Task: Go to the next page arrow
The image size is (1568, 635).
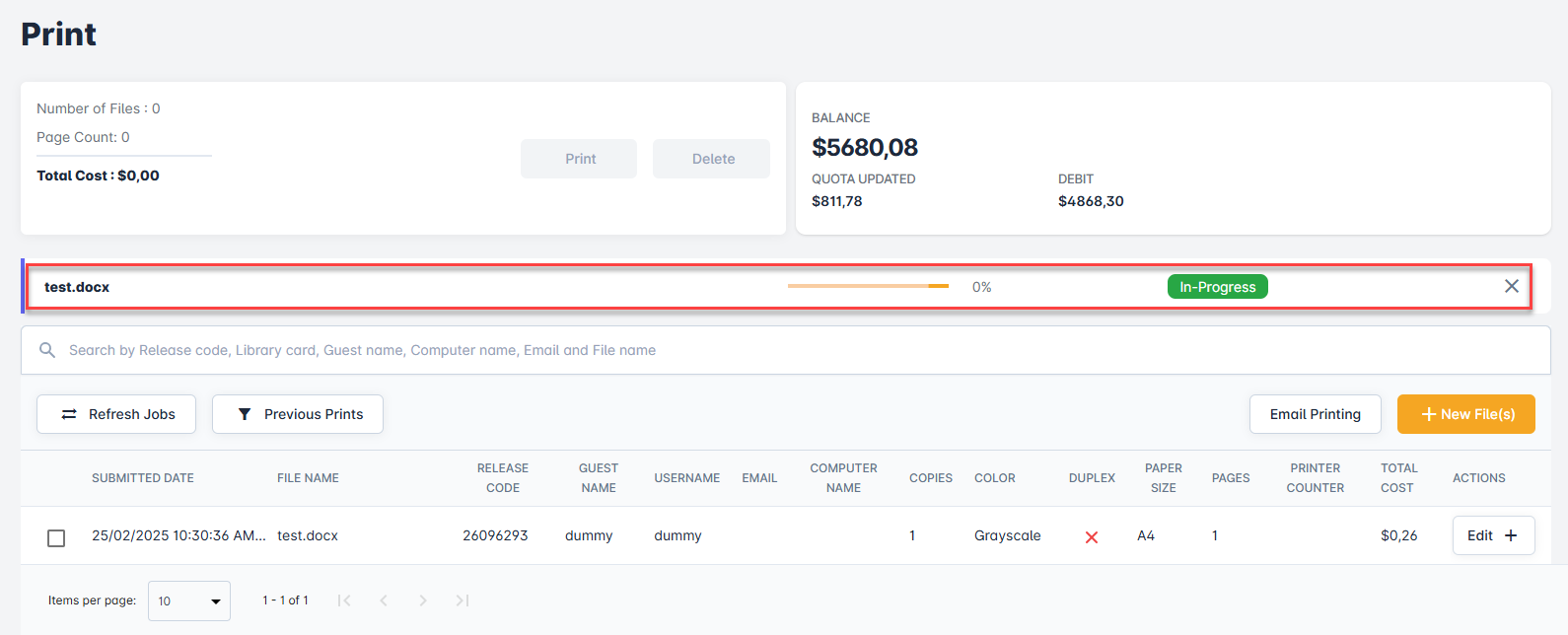Action: (x=423, y=600)
